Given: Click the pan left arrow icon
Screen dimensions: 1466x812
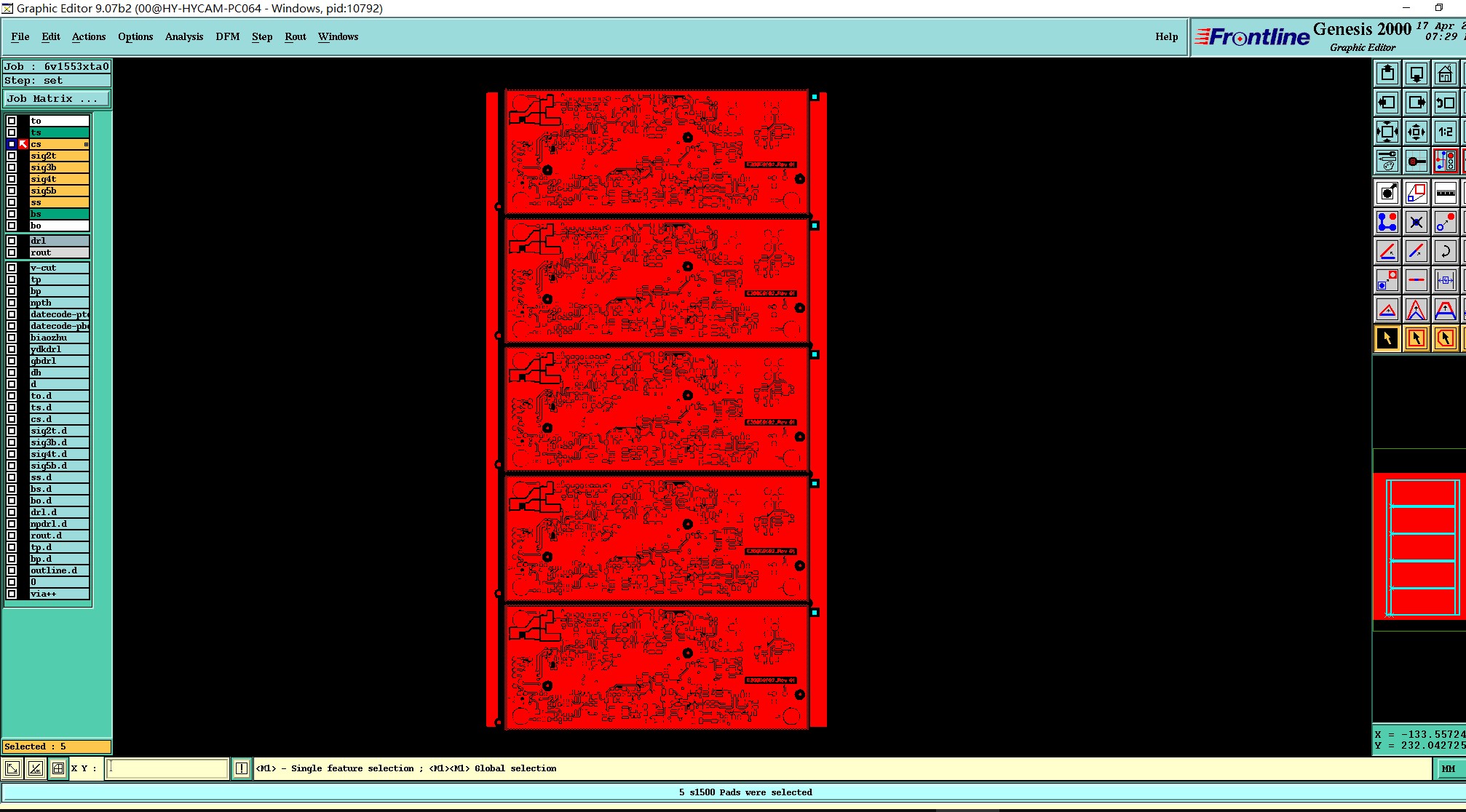Looking at the screenshot, I should coord(1387,103).
